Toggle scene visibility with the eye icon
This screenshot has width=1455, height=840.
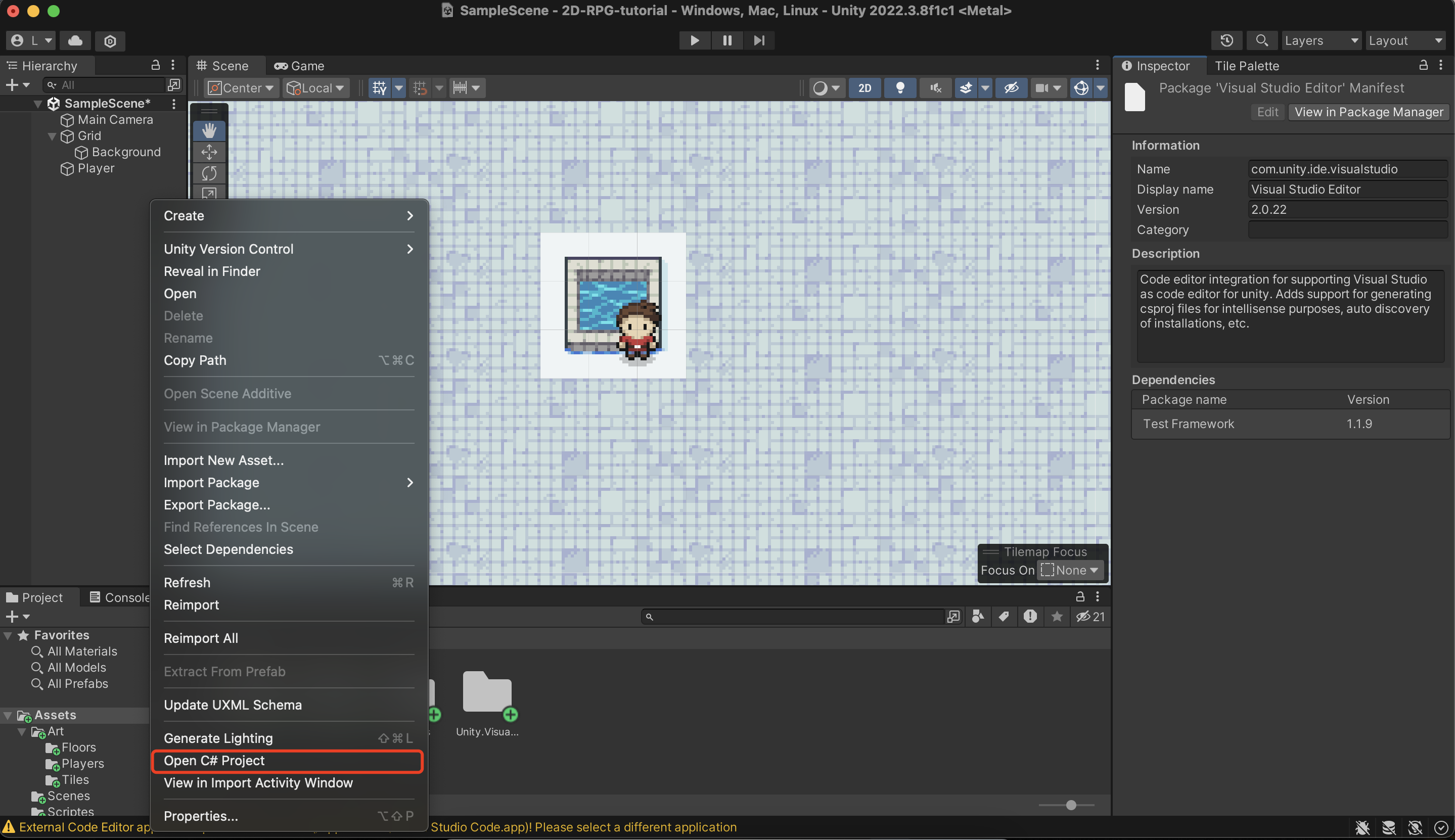[1011, 88]
